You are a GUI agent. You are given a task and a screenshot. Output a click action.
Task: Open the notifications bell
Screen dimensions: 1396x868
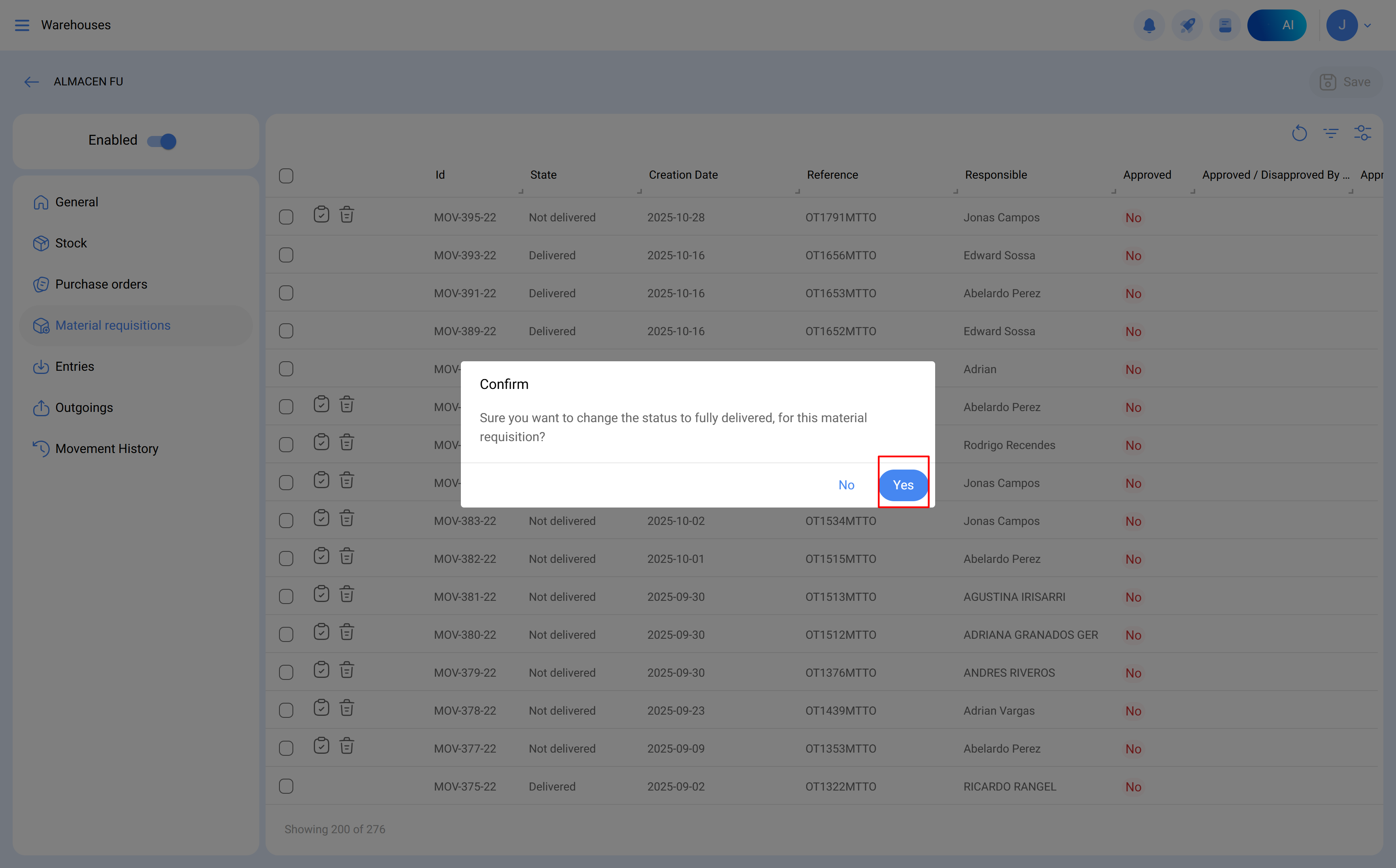tap(1149, 25)
